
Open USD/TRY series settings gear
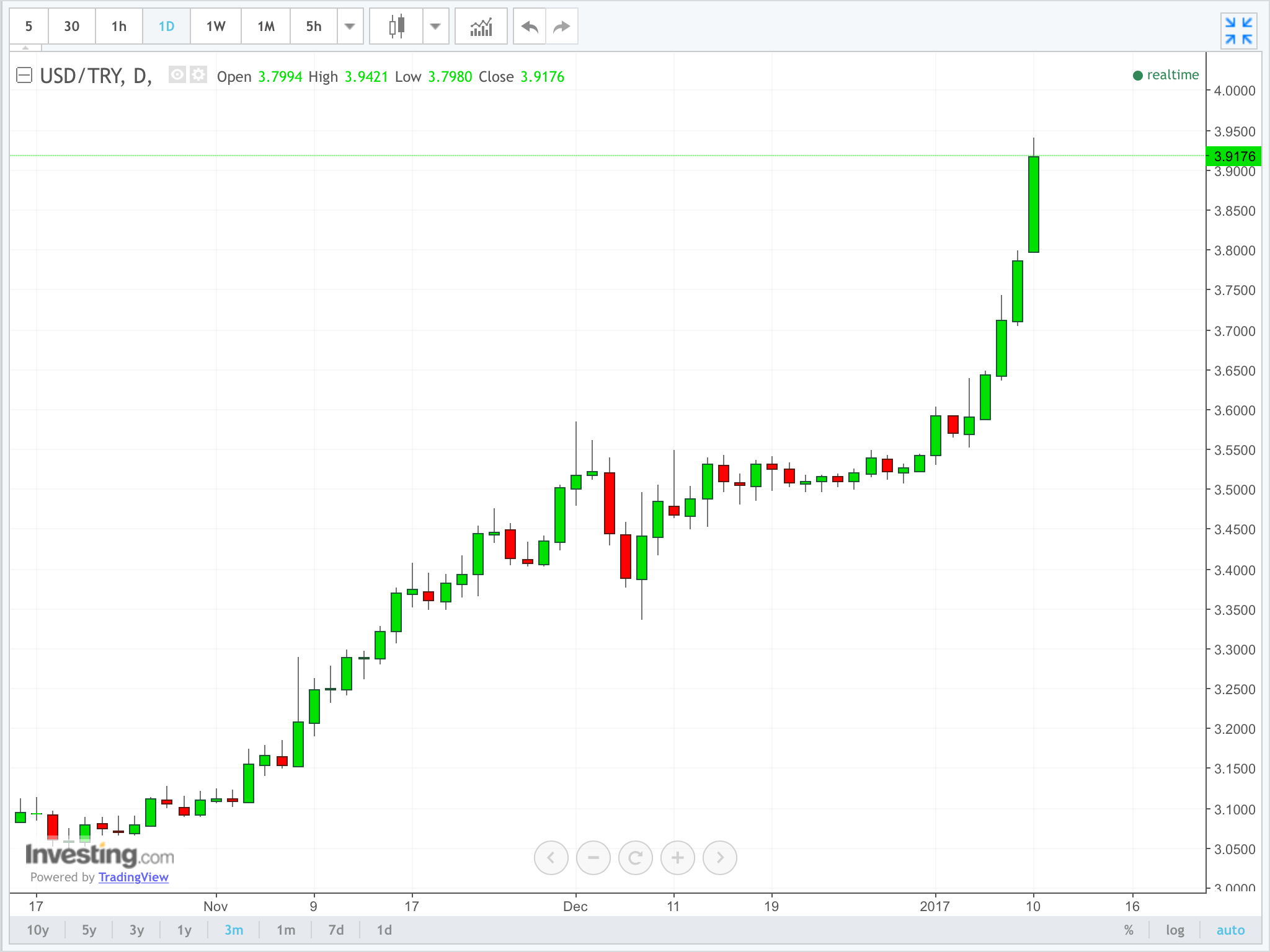[x=198, y=75]
